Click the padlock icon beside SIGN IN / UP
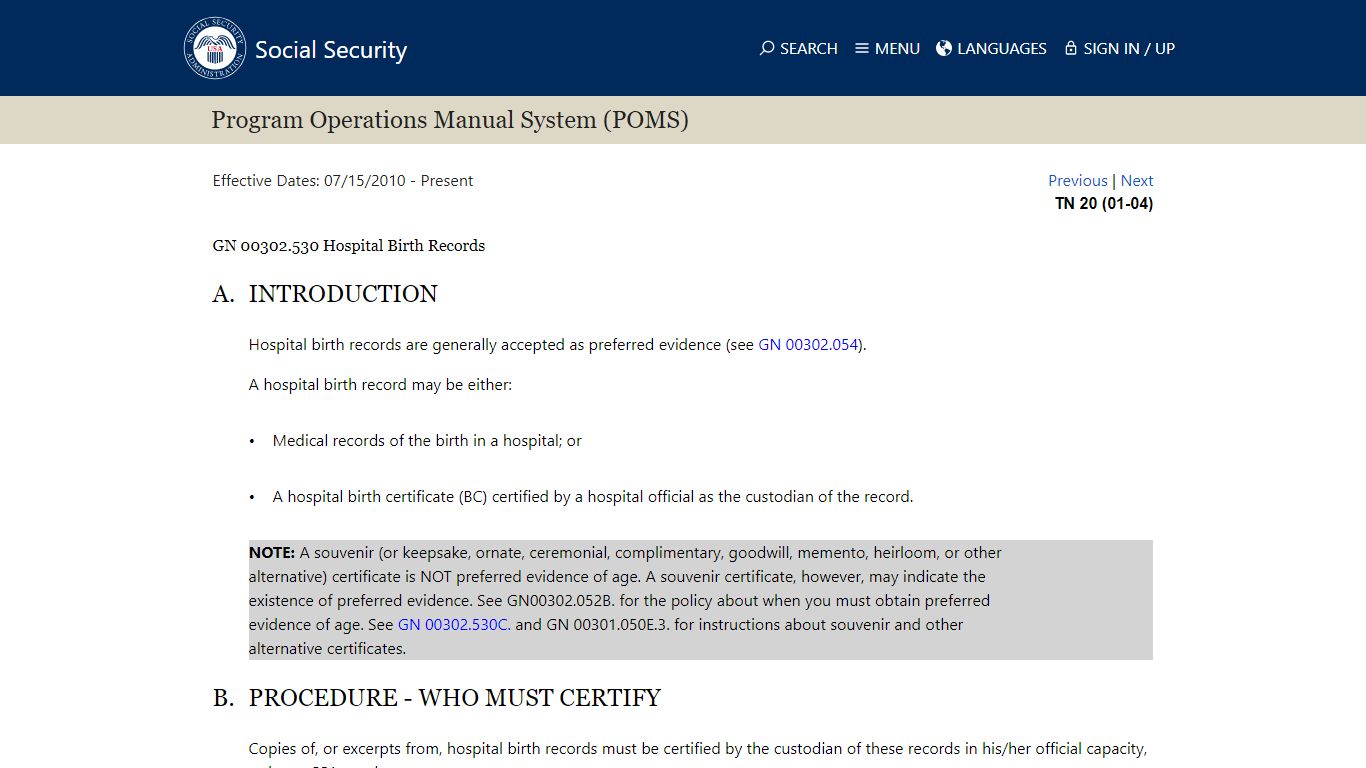The image size is (1366, 768). tap(1071, 48)
